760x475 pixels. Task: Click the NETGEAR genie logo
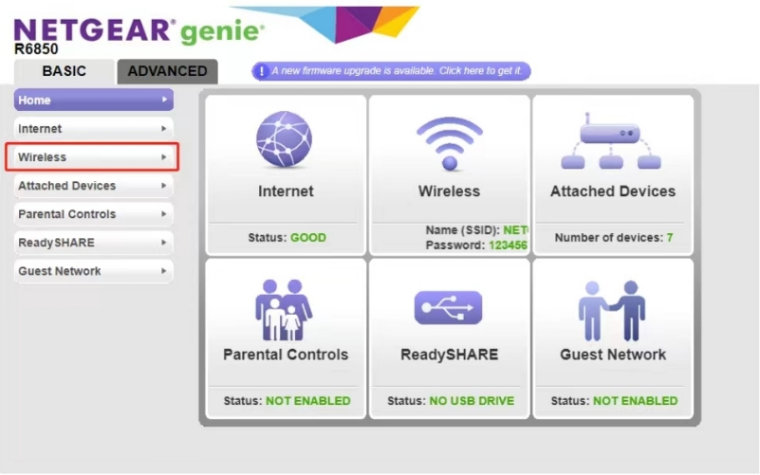click(x=138, y=30)
